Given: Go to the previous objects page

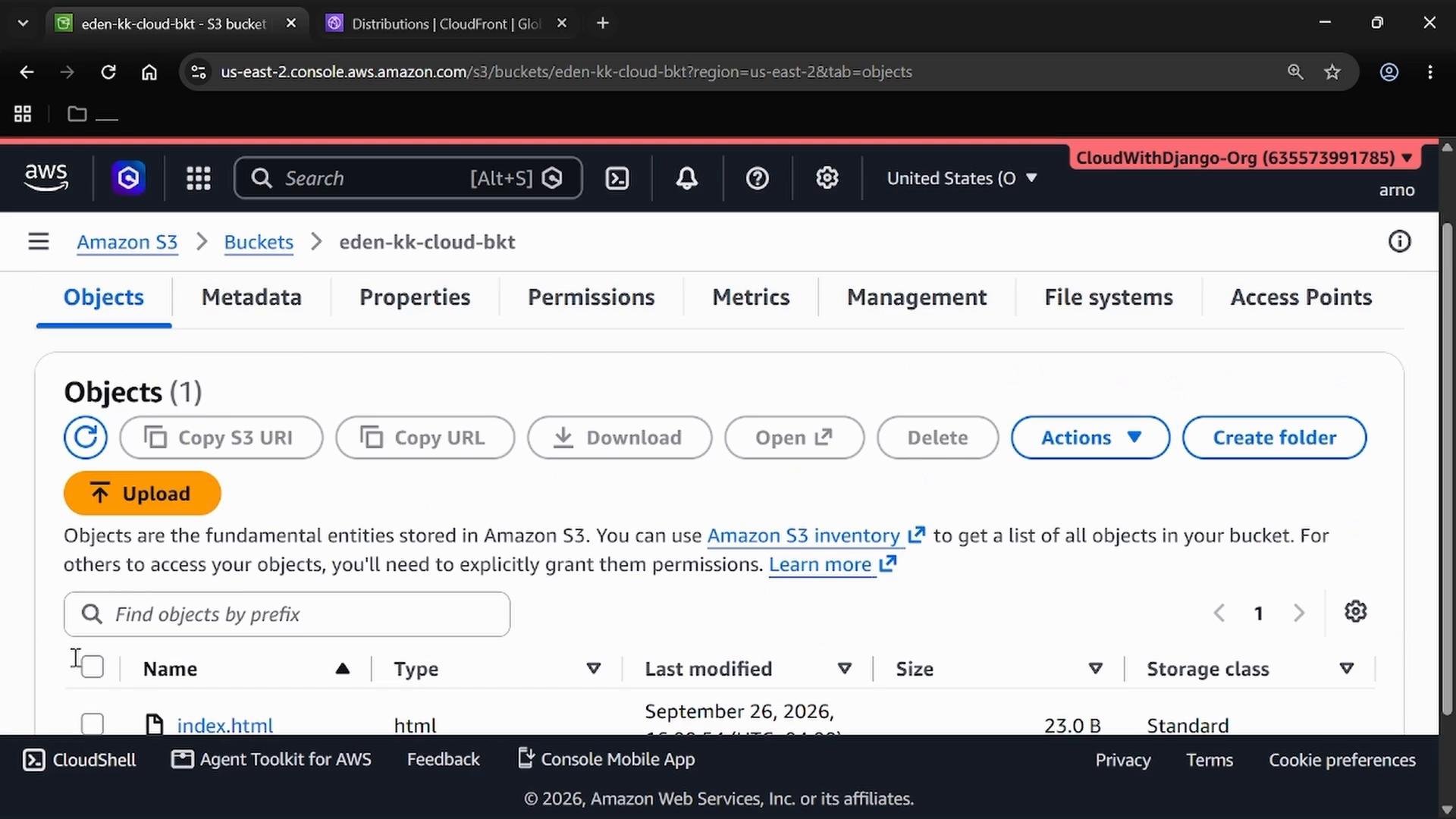Looking at the screenshot, I should coord(1219,613).
